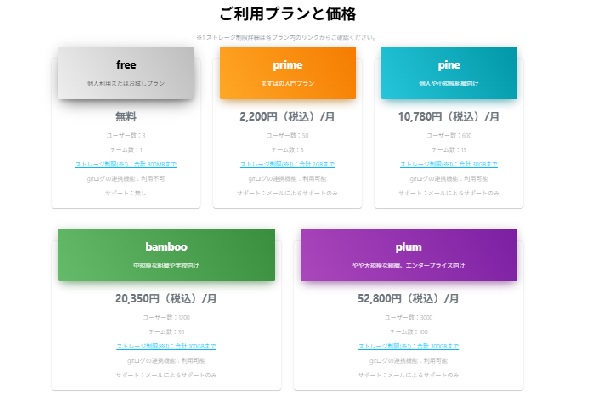Click the 無料 price on free plan

[x=126, y=117]
